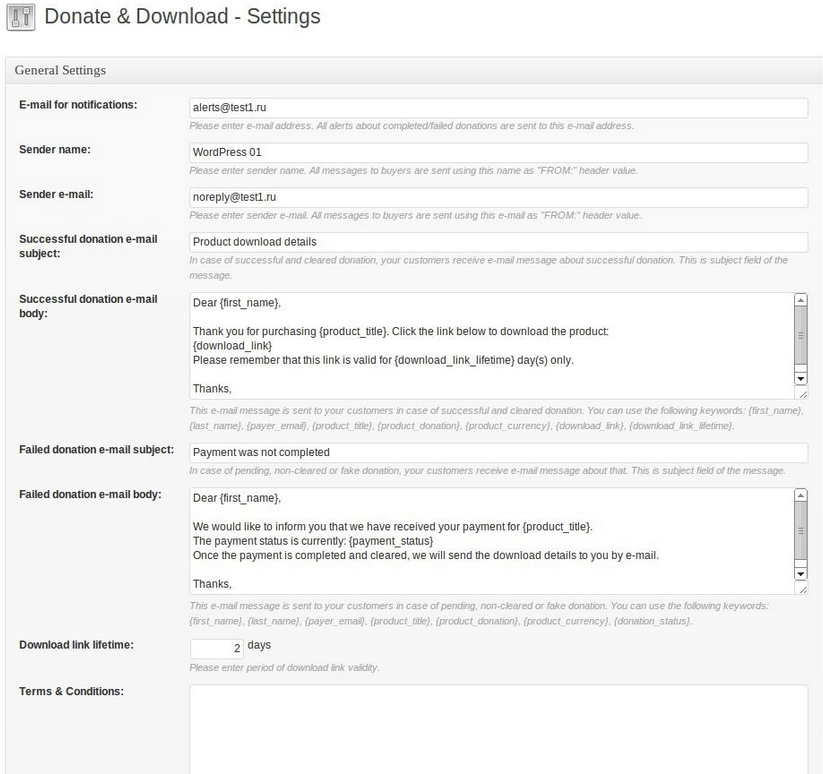Viewport: 823px width, 774px height.
Task: Click hint text about completed/failed donation alerts
Action: [x=412, y=126]
